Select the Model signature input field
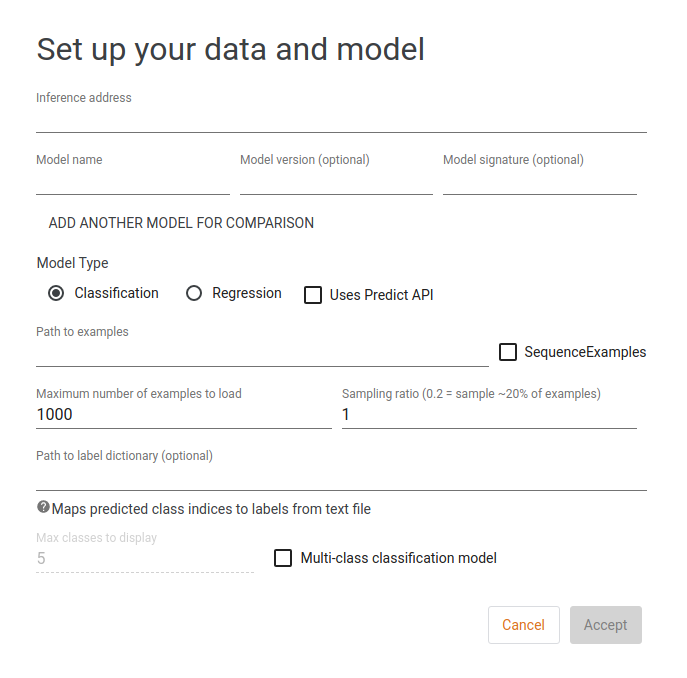The image size is (687, 678). click(x=539, y=182)
